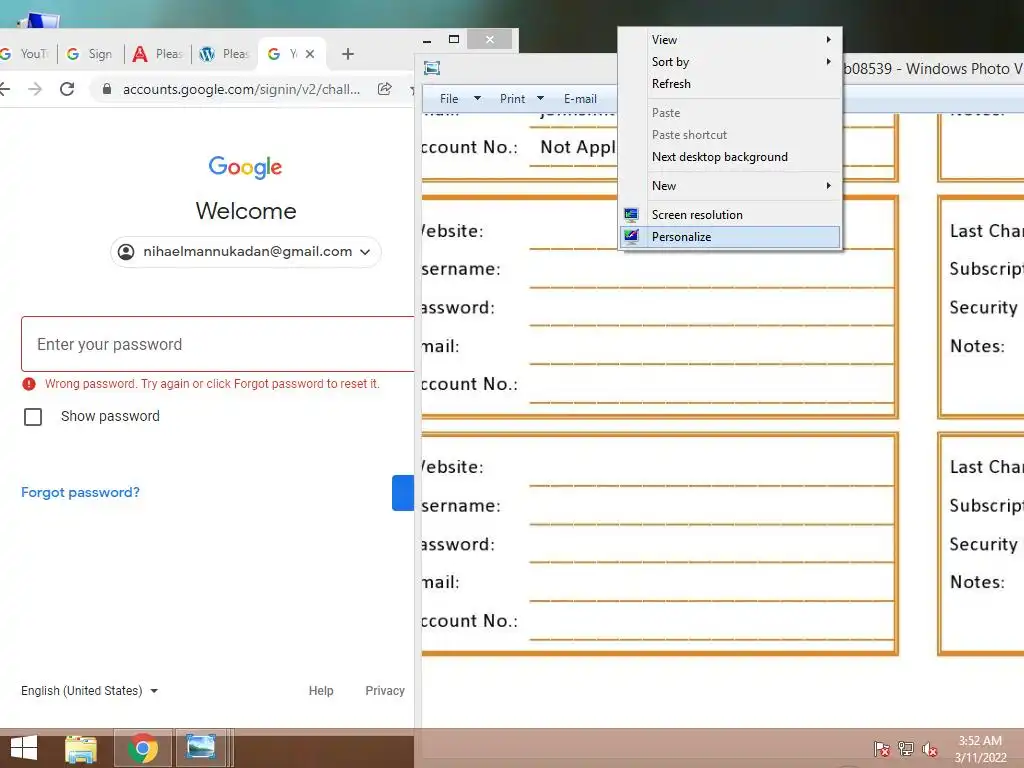The image size is (1024, 768).
Task: Click E-mail in the Photo Viewer toolbar
Action: coord(580,99)
